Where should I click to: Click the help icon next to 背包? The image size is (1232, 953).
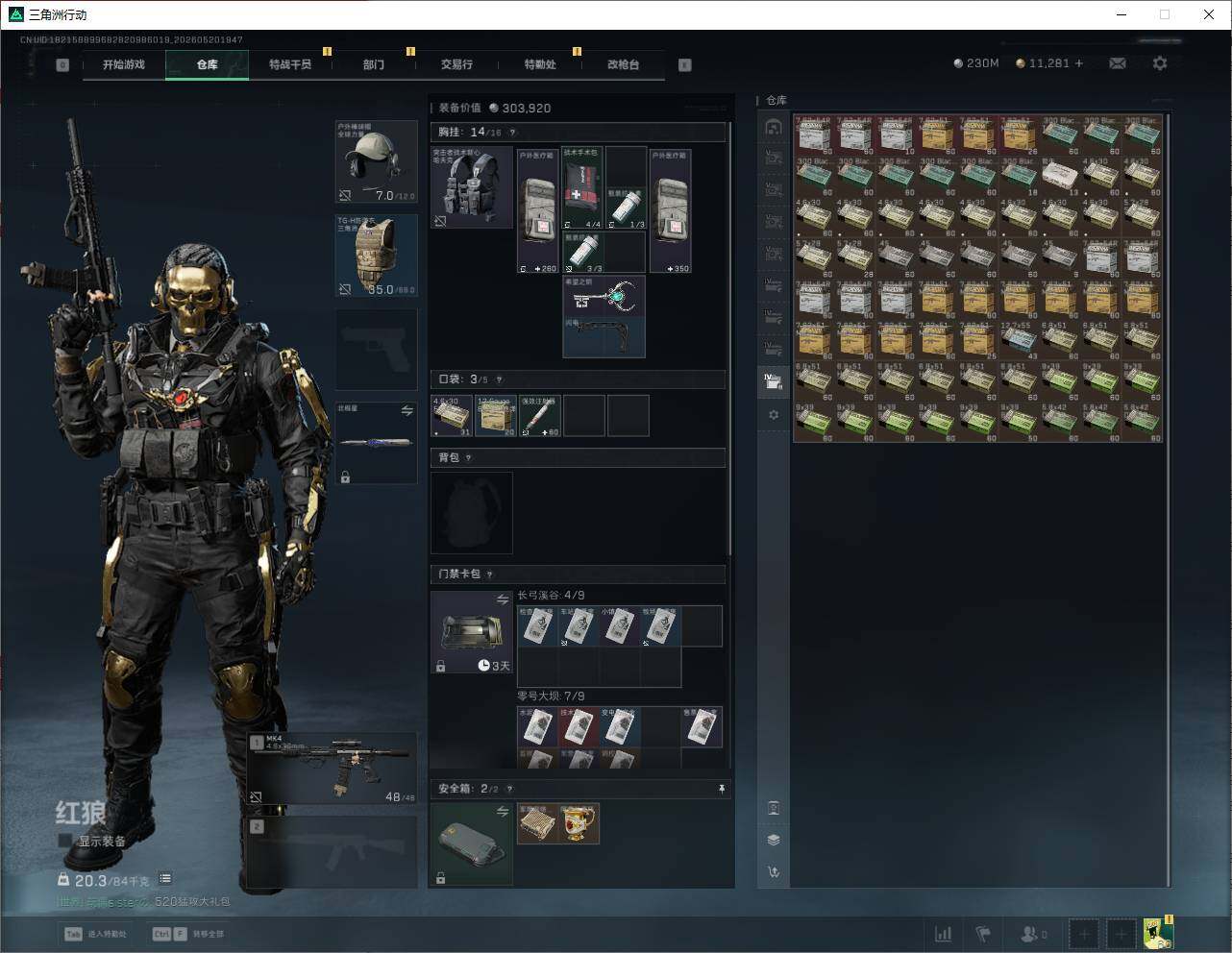click(468, 458)
